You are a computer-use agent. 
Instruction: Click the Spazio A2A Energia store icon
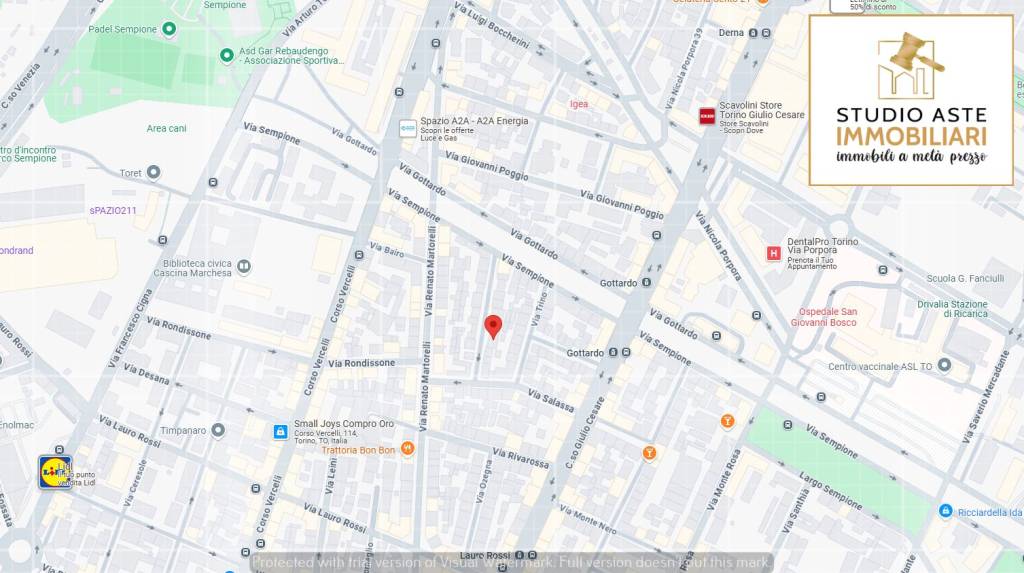tap(408, 129)
